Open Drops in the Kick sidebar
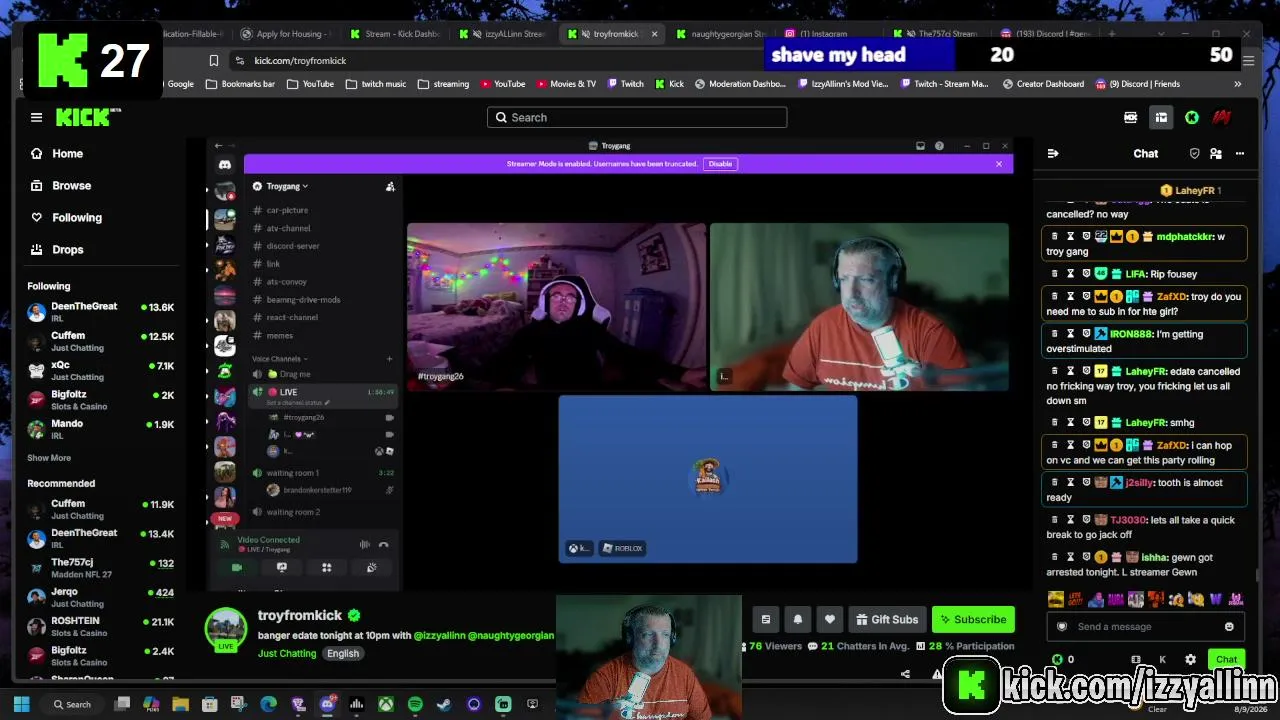 pos(57,249)
